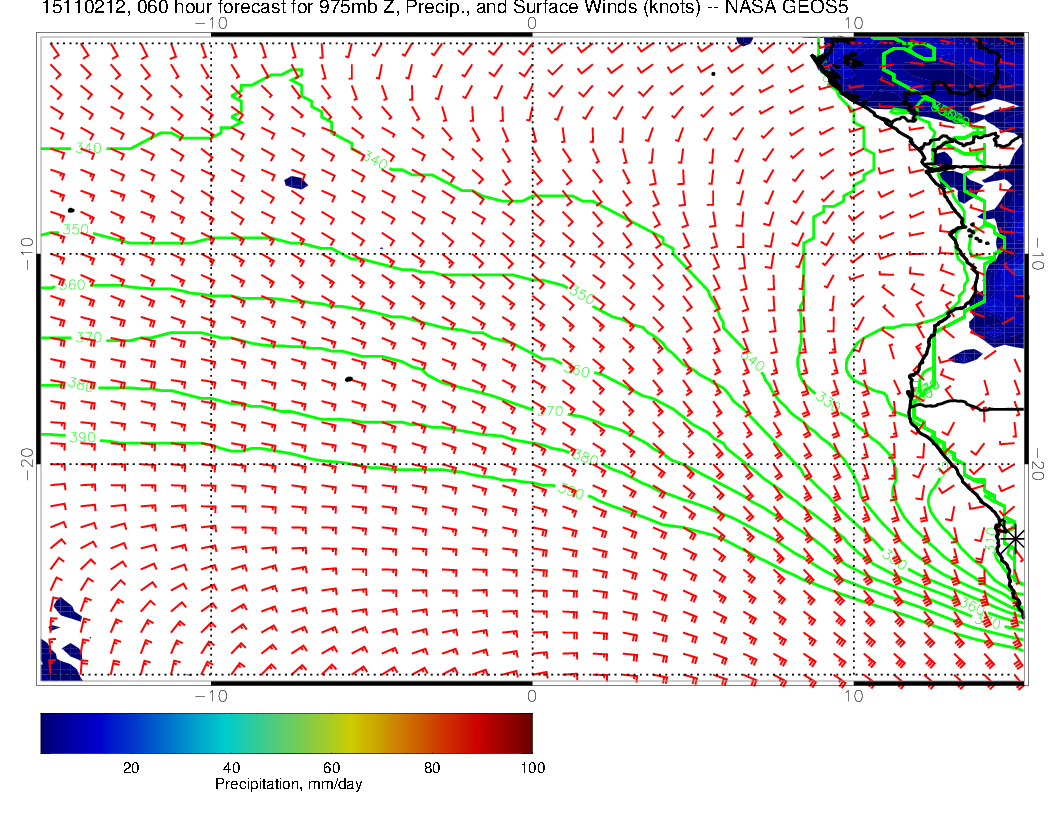Click the "10" longitude label on the bottom axis

(x=853, y=695)
